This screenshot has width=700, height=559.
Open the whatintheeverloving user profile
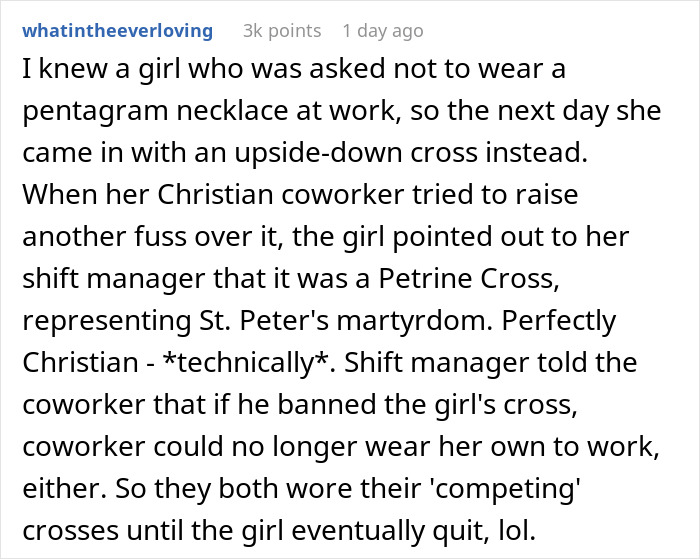(118, 31)
